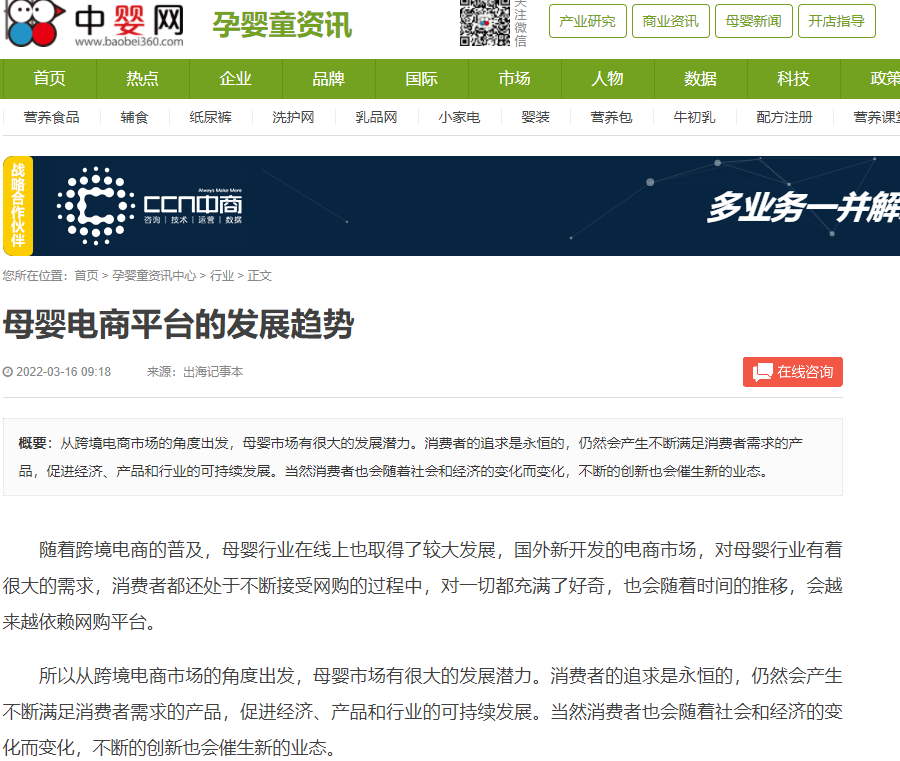Open 科技 navigation item
The image size is (900, 761).
[793, 79]
